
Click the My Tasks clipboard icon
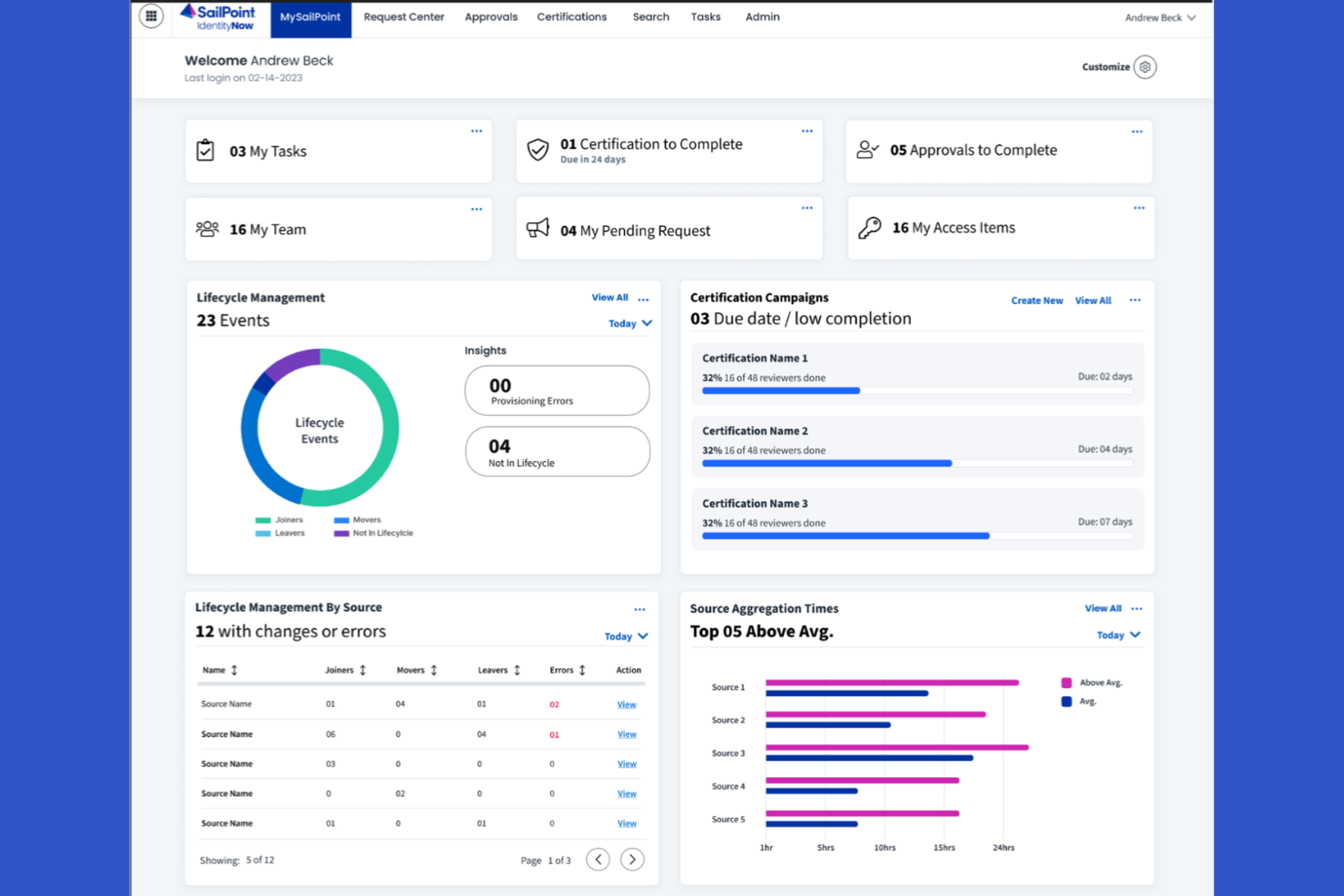click(x=206, y=151)
